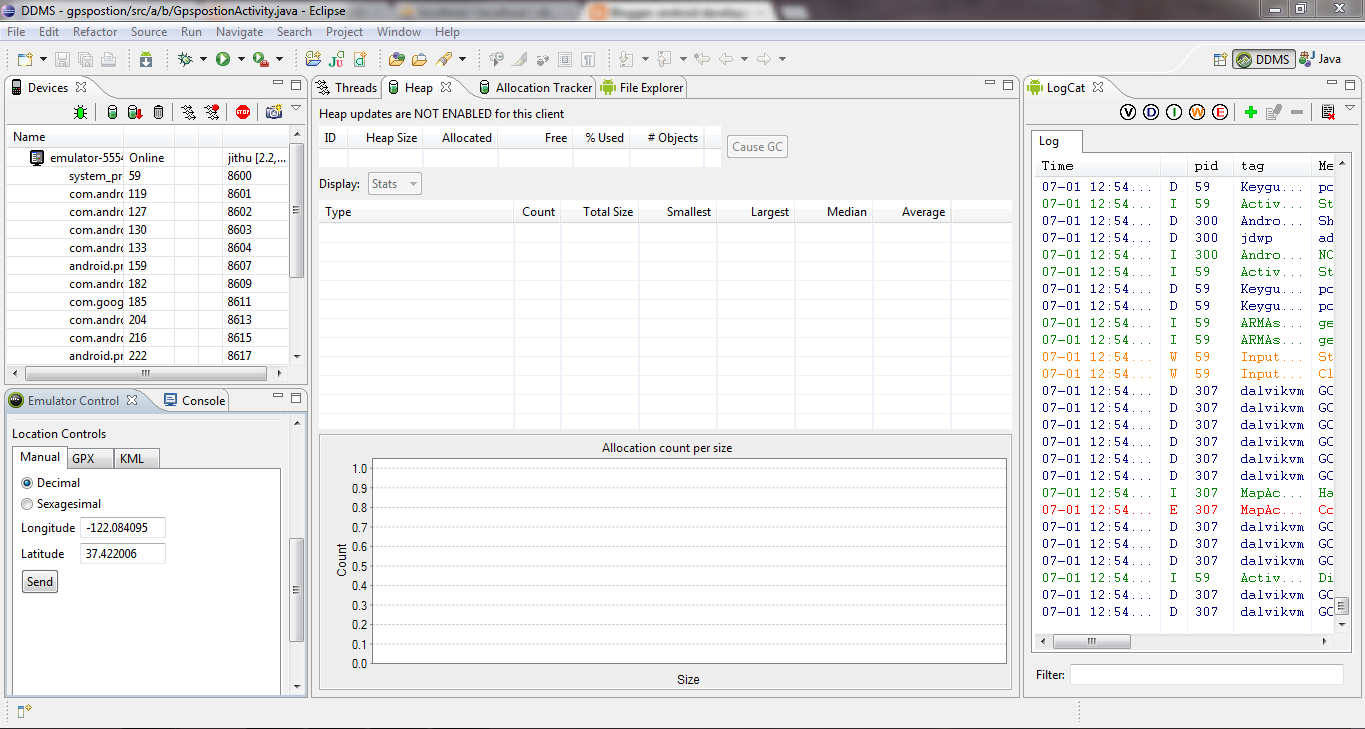Image resolution: width=1365 pixels, height=729 pixels.
Task: Click the Screen Capture camera icon
Action: click(x=274, y=112)
